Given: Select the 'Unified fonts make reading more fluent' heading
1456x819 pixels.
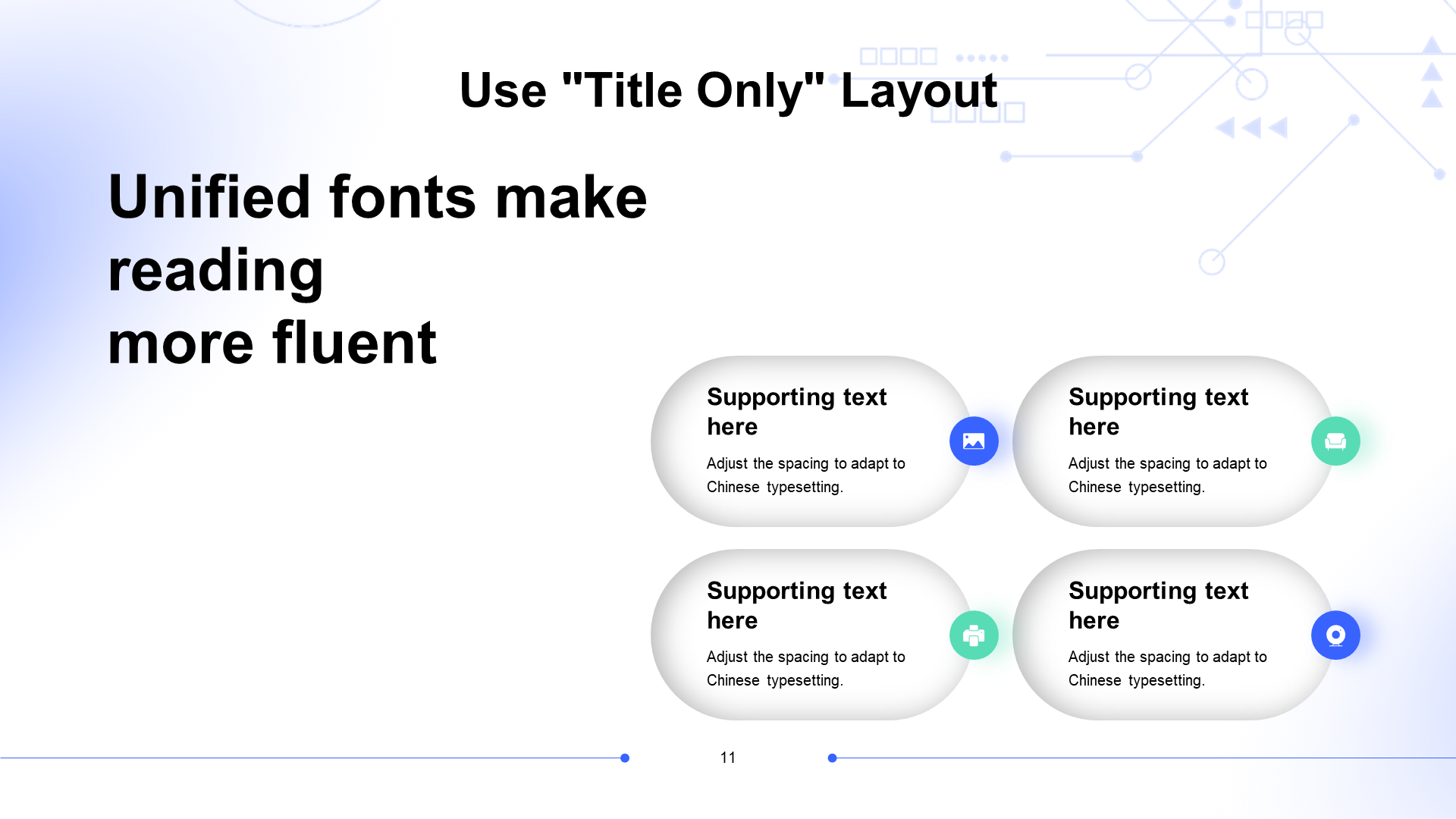Looking at the screenshot, I should [x=378, y=269].
